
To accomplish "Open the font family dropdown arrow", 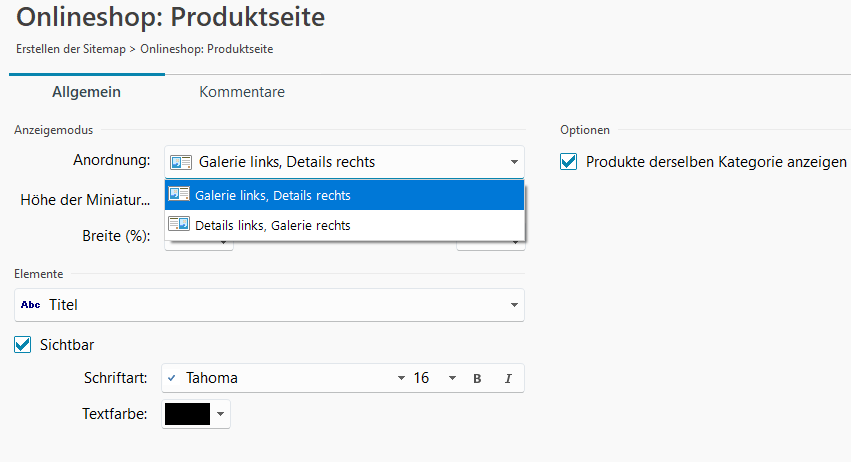I will tap(401, 378).
